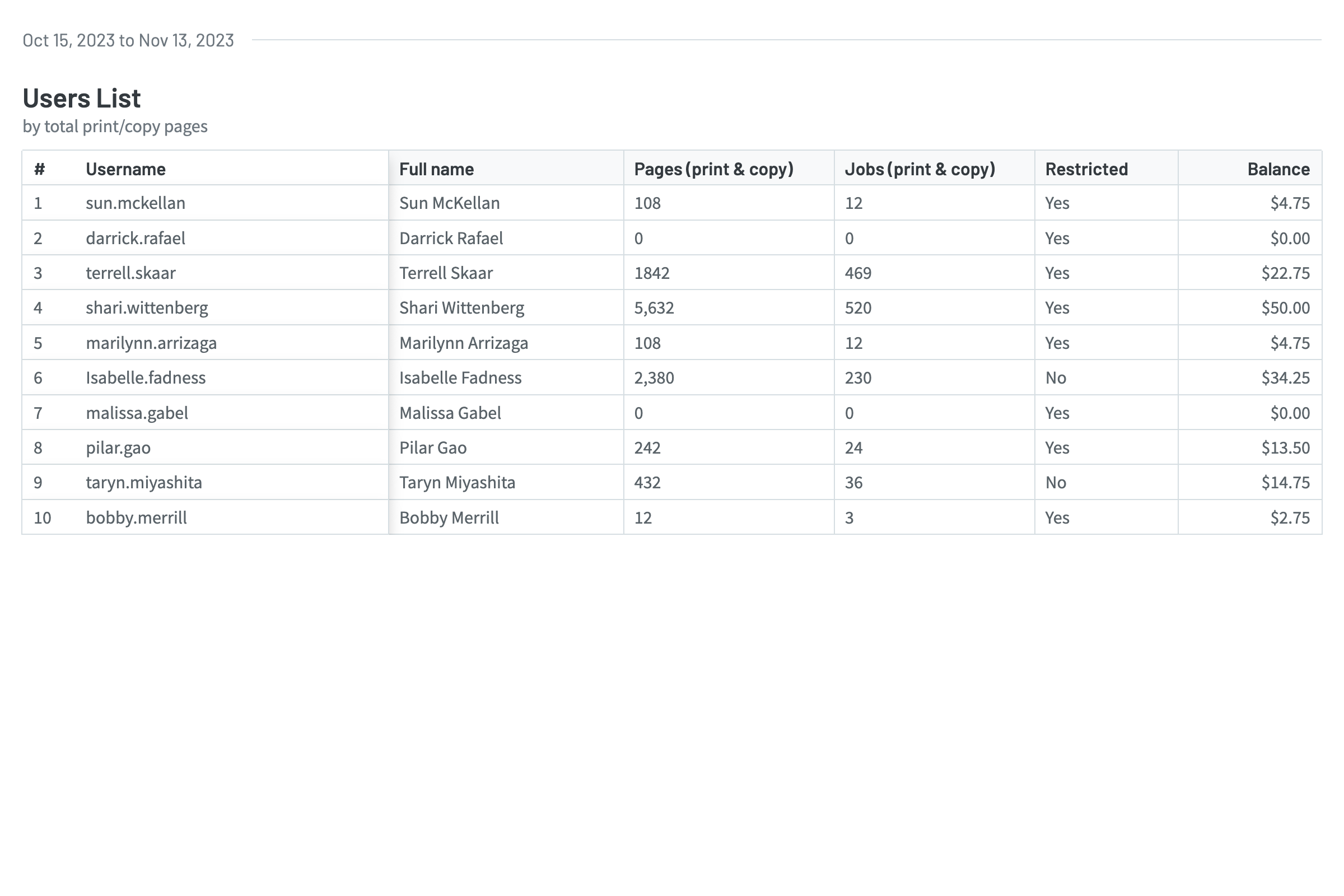
Task: Click the Pages (print & copy) header
Action: click(713, 169)
